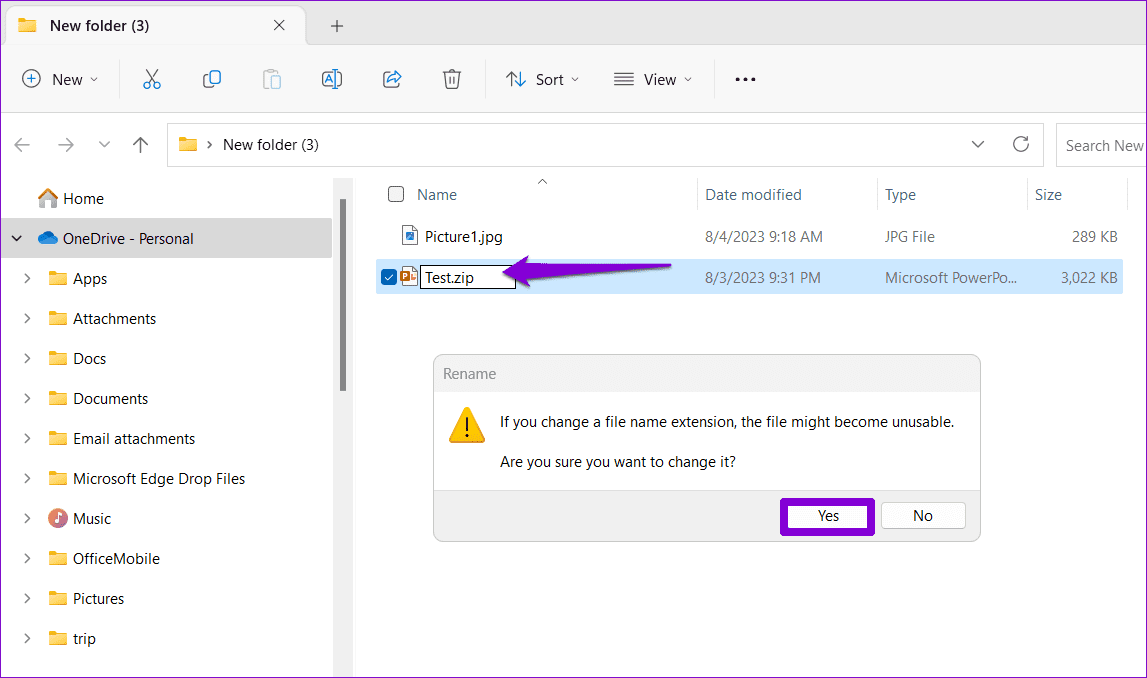The image size is (1147, 678).
Task: Click the Paste icon
Action: point(271,78)
